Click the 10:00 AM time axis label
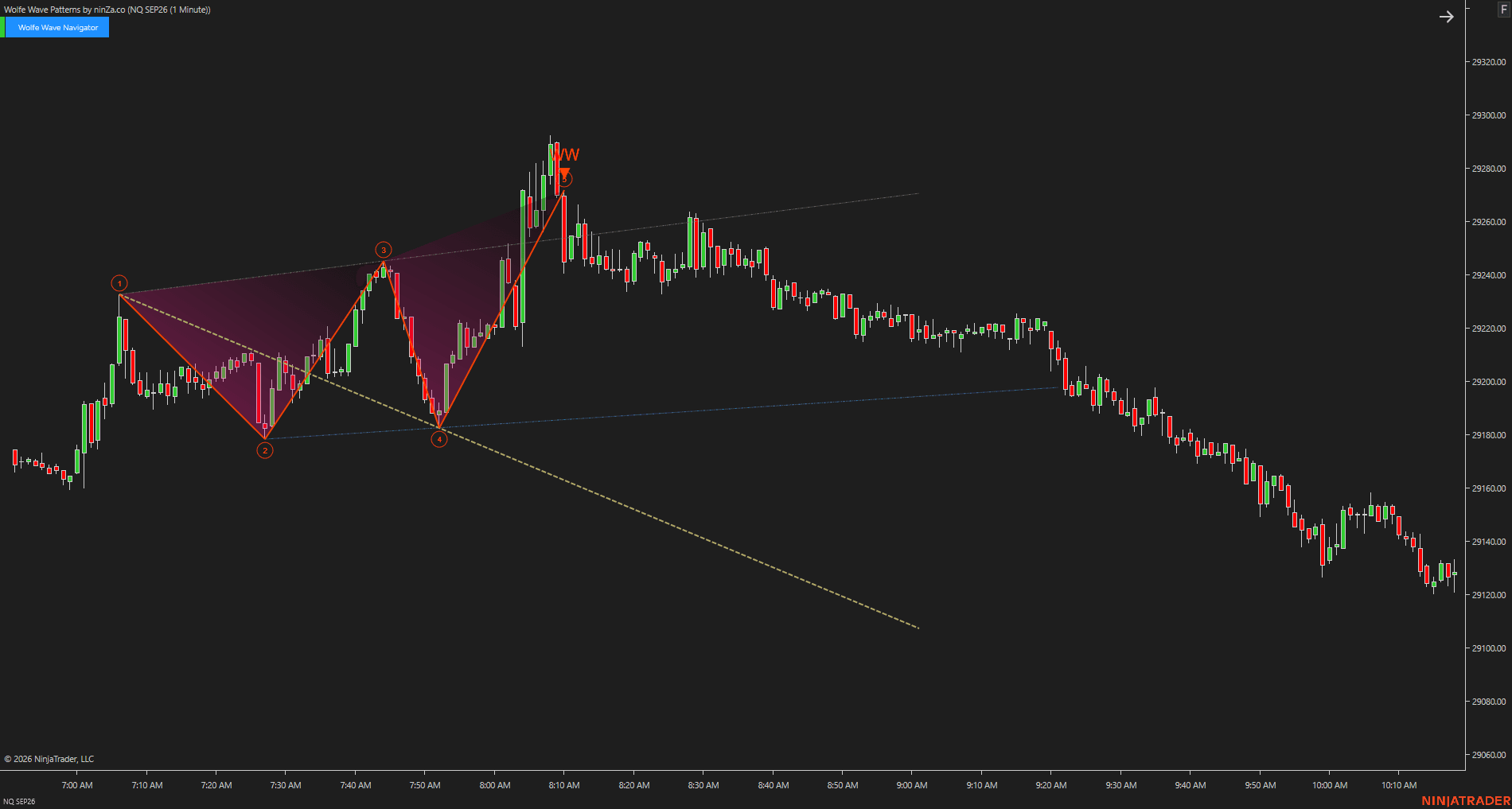 coord(1330,785)
